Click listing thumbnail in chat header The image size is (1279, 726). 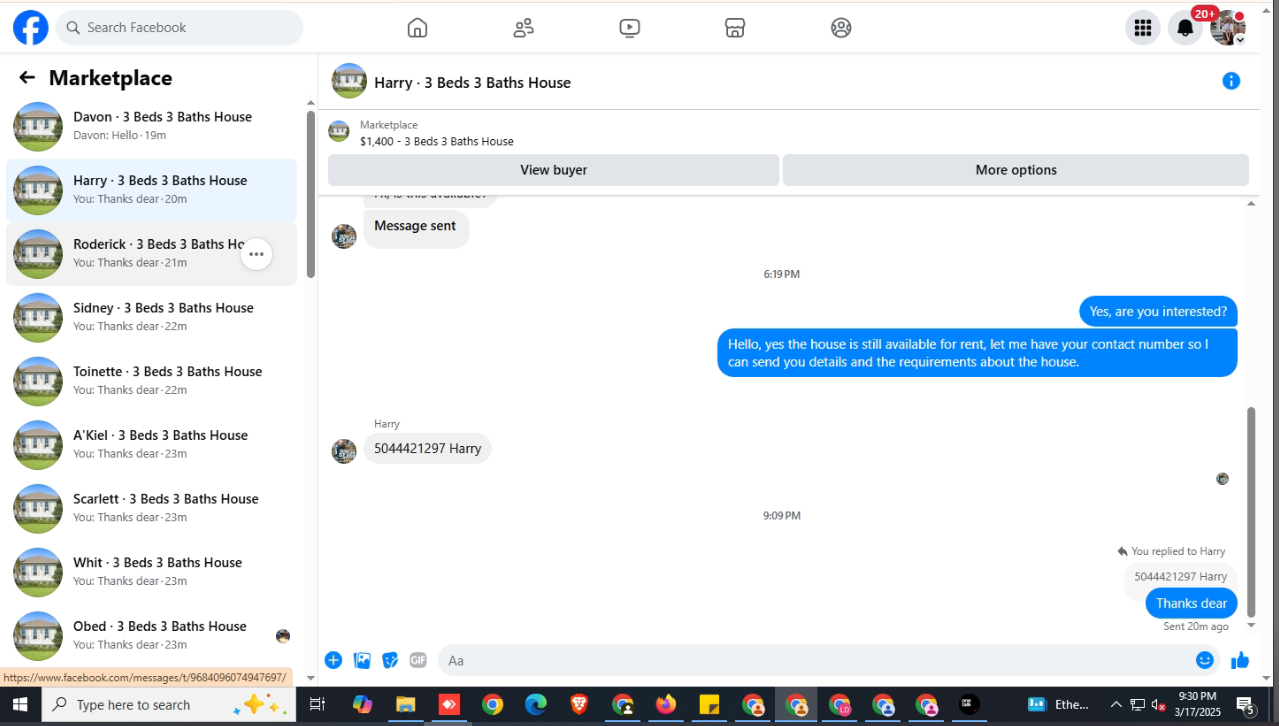[349, 81]
